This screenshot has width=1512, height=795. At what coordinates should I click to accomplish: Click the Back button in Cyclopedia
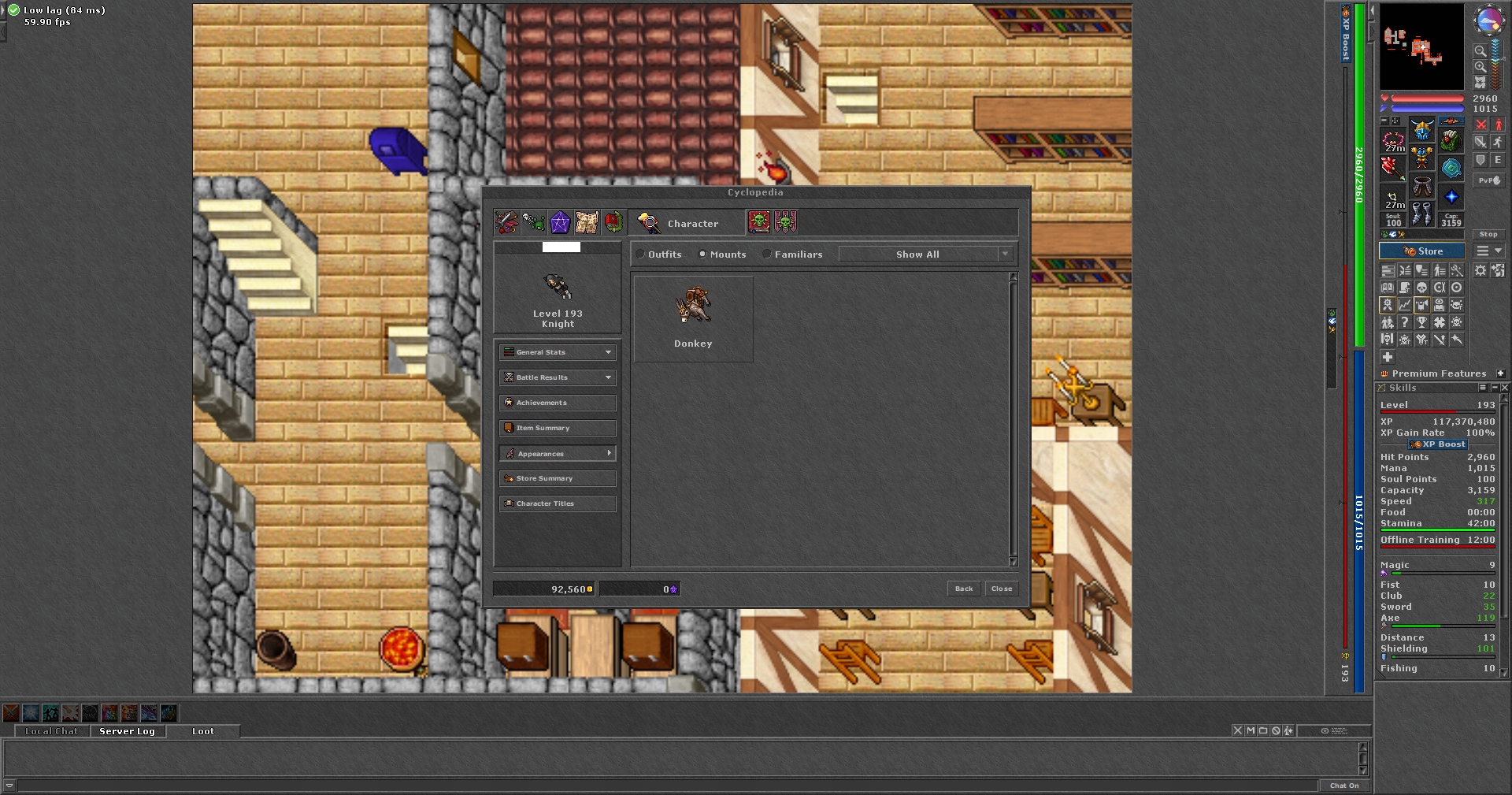click(964, 589)
